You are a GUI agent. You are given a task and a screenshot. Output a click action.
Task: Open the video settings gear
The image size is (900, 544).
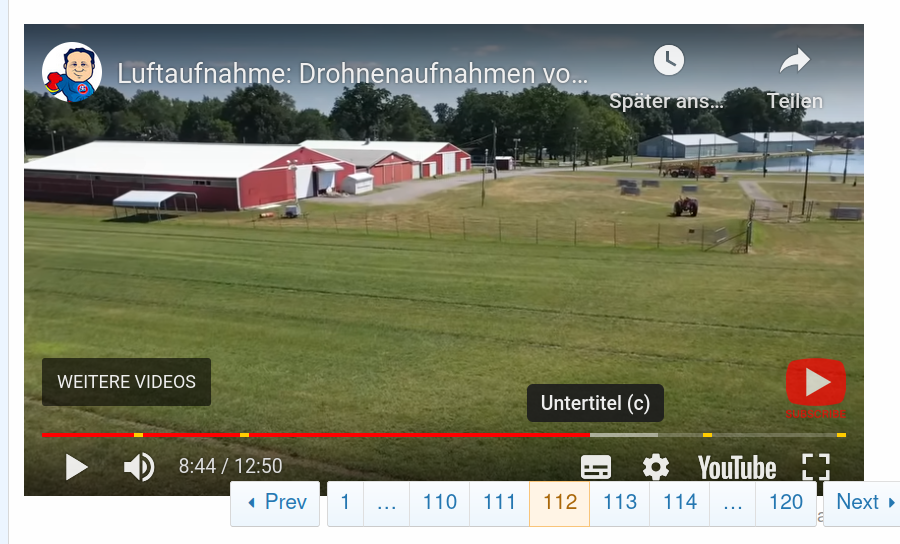click(655, 467)
